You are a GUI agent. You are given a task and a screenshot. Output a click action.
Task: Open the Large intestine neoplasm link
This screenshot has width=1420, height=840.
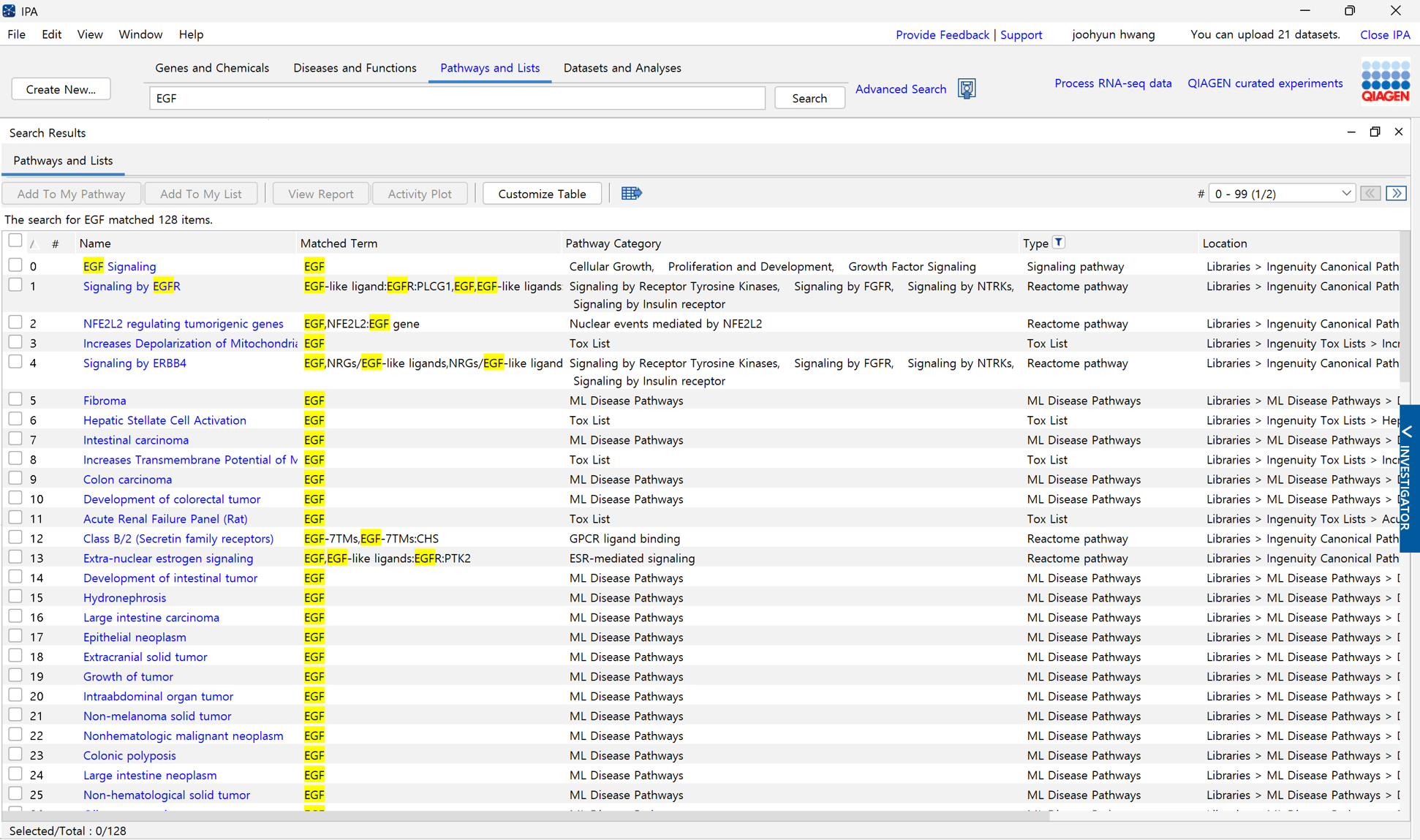coord(150,776)
